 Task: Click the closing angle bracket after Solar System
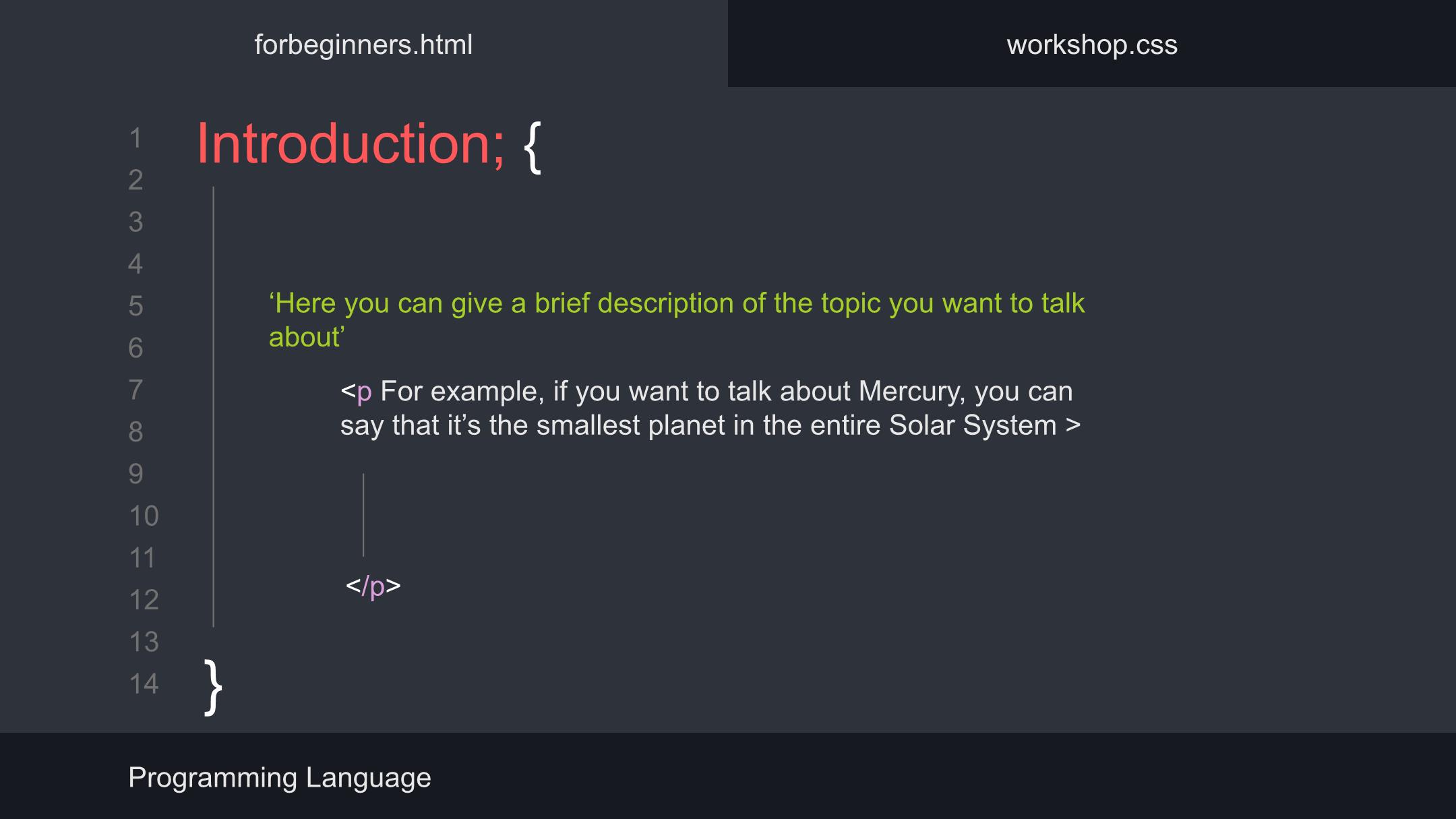click(1073, 425)
